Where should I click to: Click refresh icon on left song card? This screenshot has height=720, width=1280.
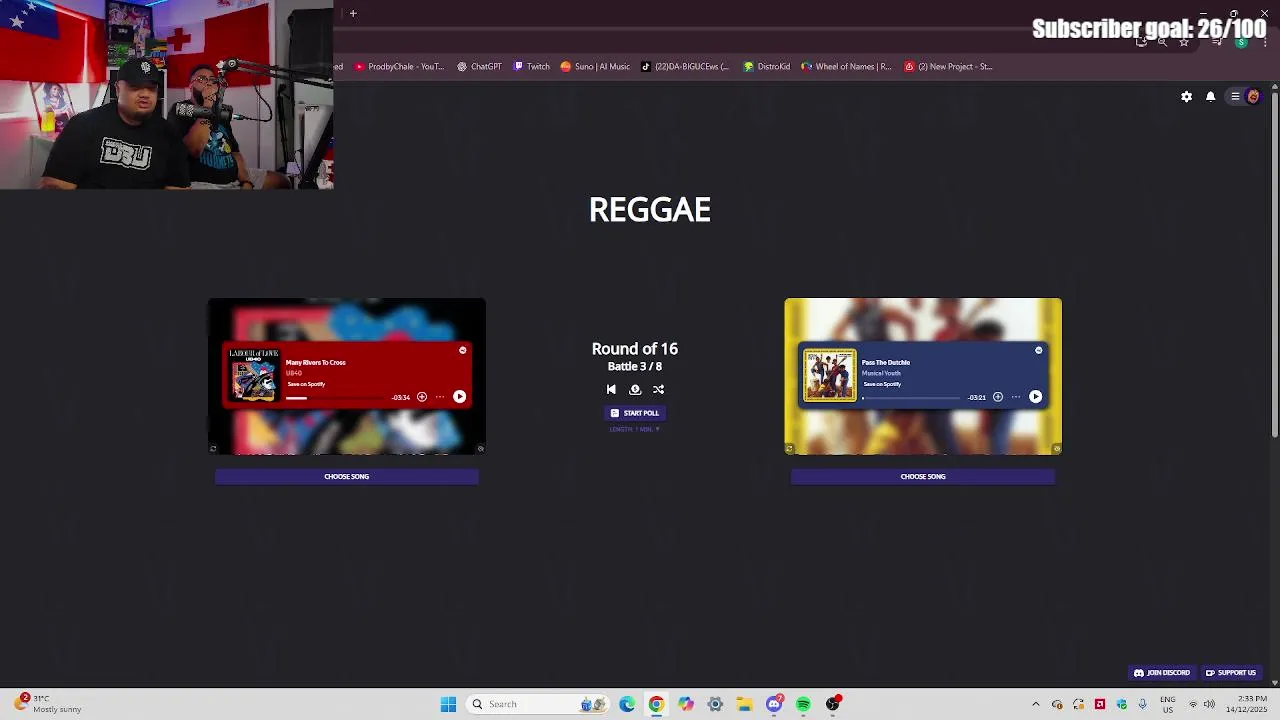(x=213, y=449)
